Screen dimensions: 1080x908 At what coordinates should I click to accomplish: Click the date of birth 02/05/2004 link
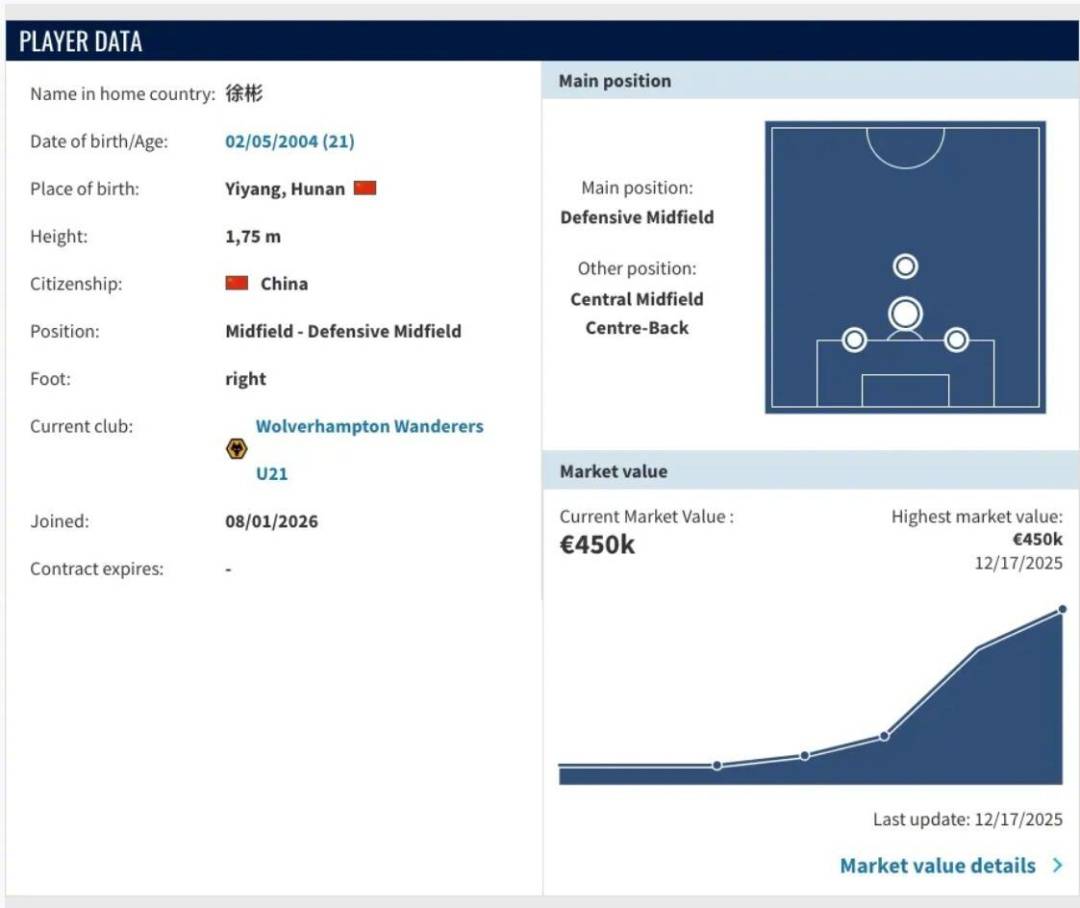289,141
